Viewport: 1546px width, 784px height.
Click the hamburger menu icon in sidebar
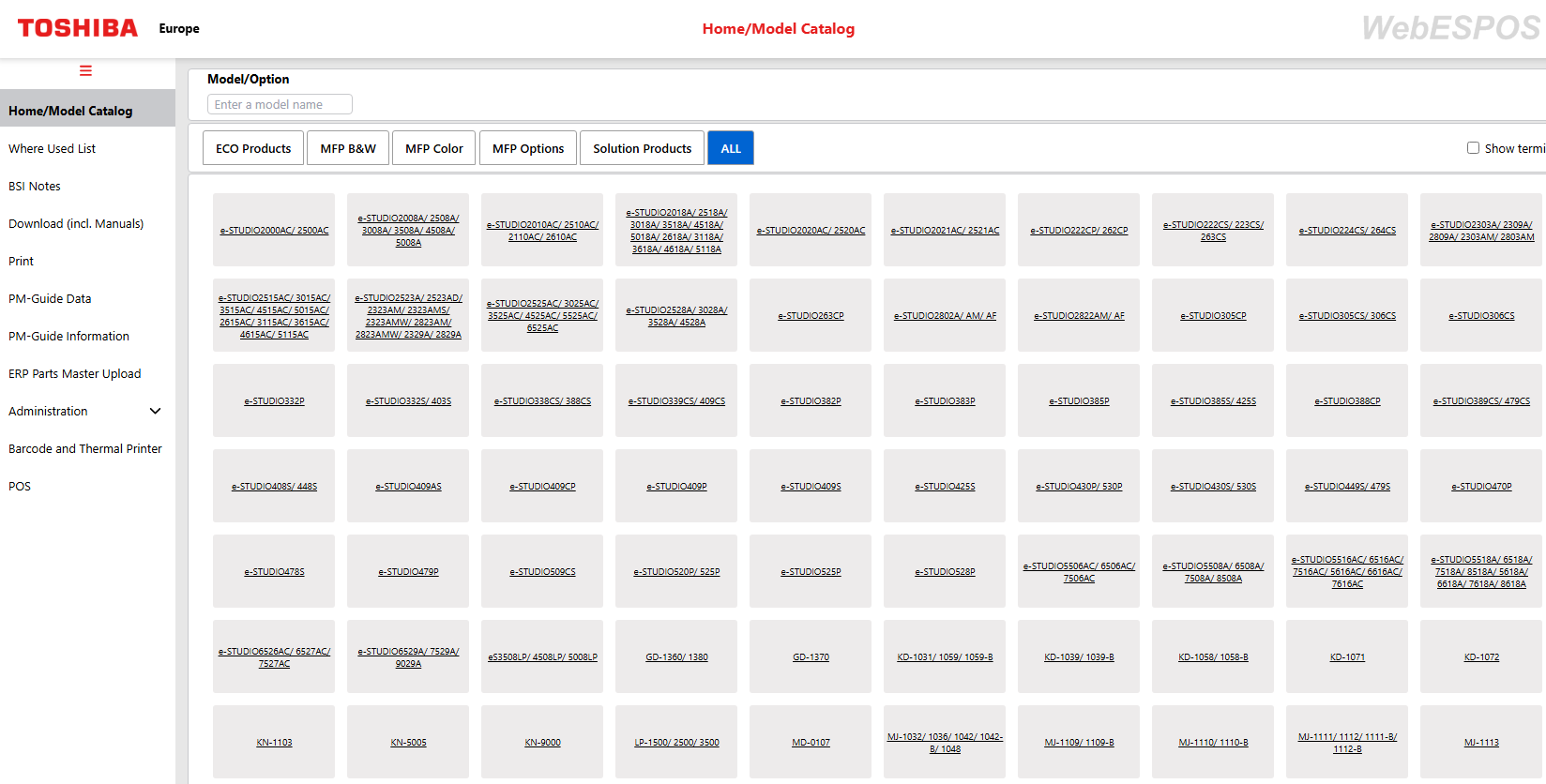click(85, 71)
